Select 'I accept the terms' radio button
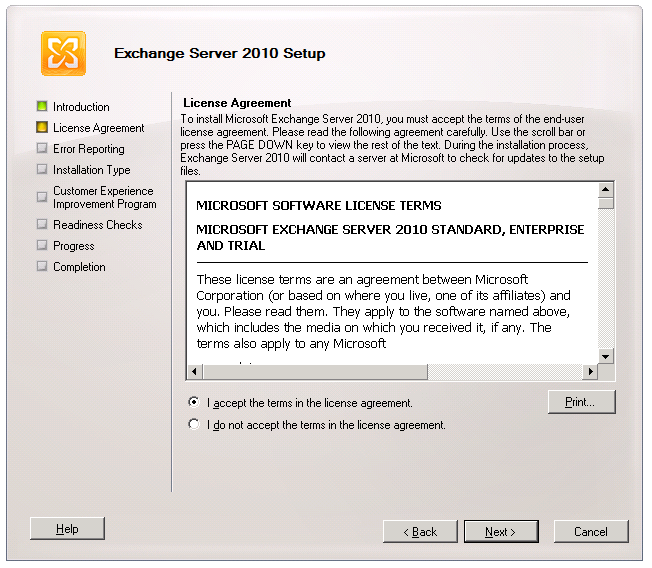The image size is (652, 568). 193,402
